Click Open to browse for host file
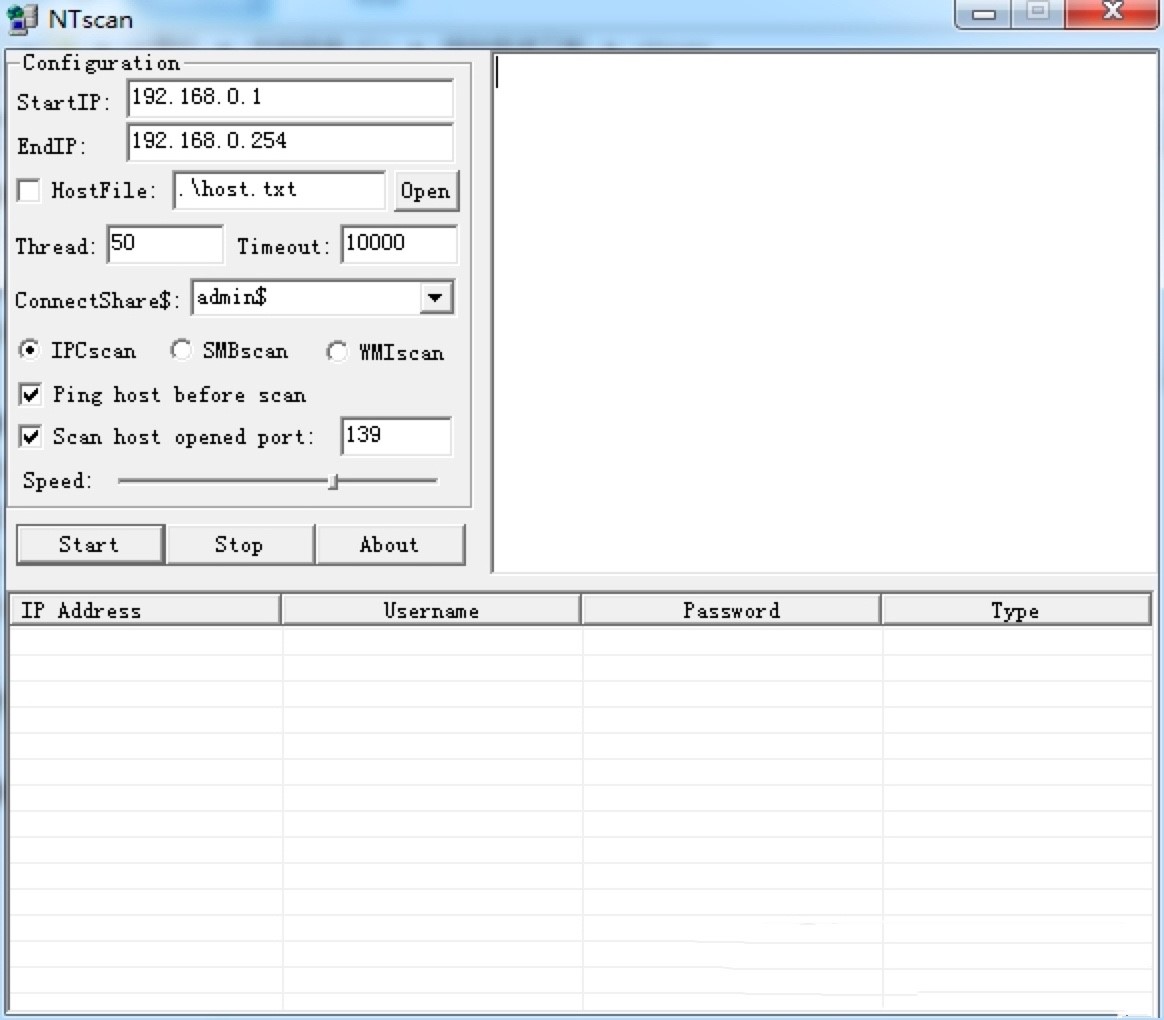 [426, 190]
